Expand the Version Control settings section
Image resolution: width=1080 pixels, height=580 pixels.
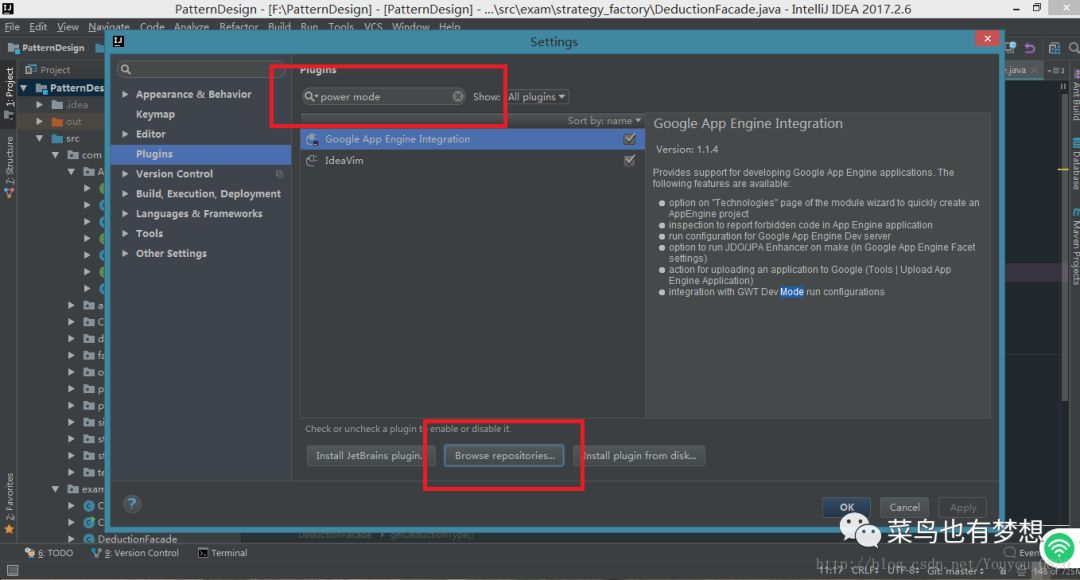click(x=125, y=174)
